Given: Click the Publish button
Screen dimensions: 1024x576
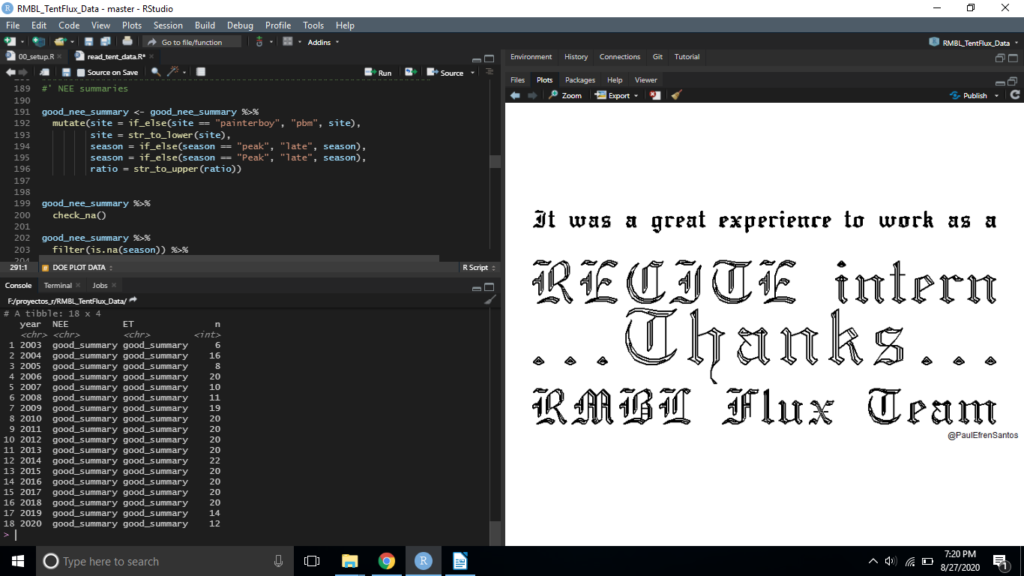Looking at the screenshot, I should coord(968,95).
